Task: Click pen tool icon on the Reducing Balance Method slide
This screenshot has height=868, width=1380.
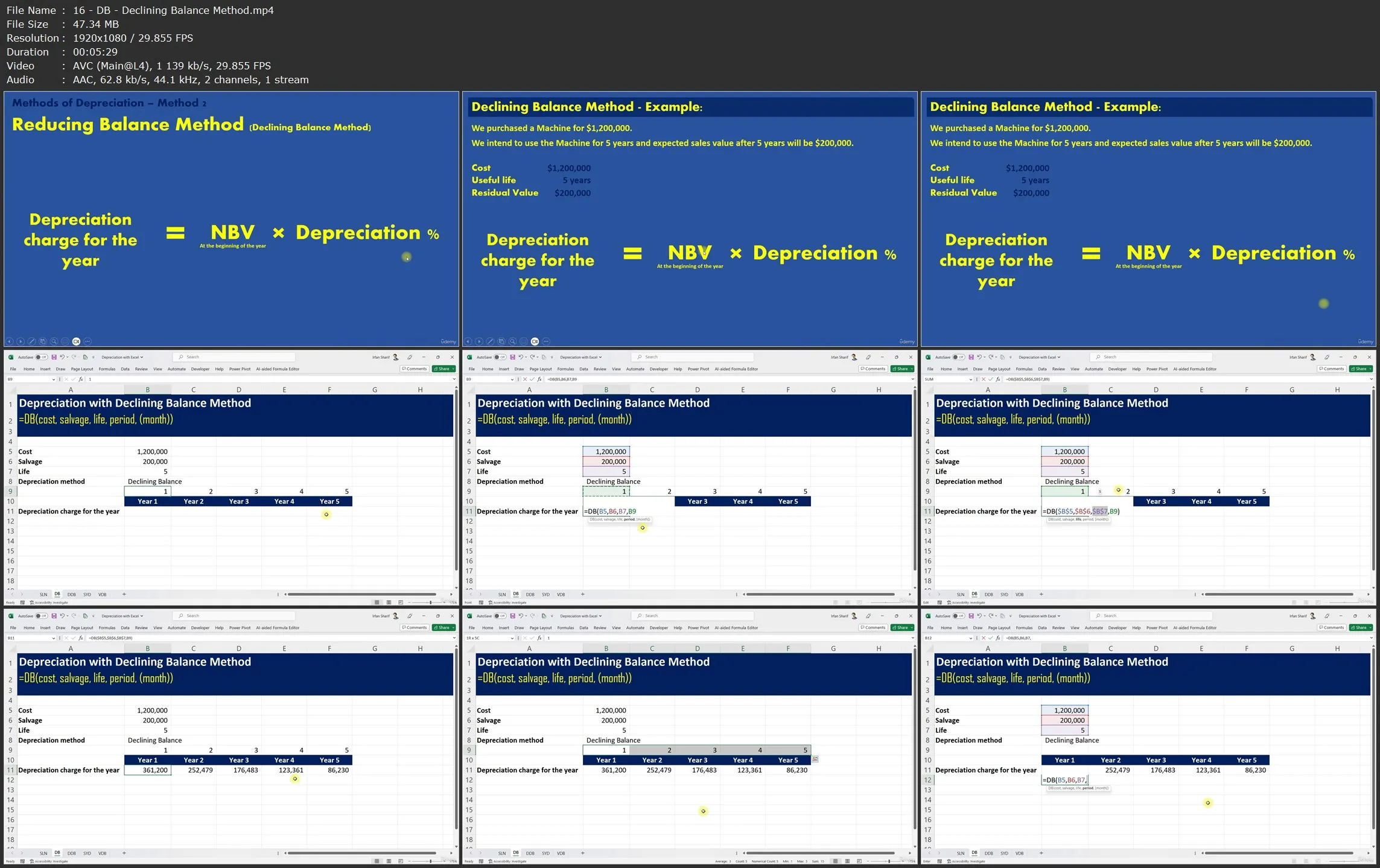Action: (x=32, y=341)
